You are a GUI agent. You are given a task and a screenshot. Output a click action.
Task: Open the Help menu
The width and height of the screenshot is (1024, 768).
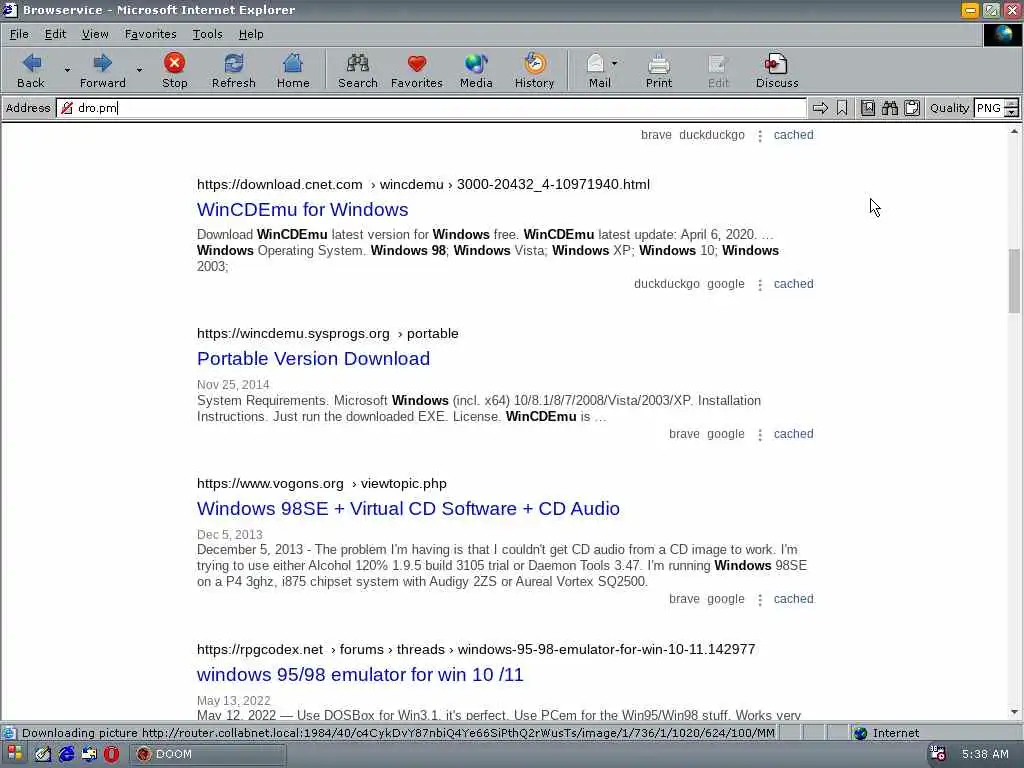click(x=251, y=34)
